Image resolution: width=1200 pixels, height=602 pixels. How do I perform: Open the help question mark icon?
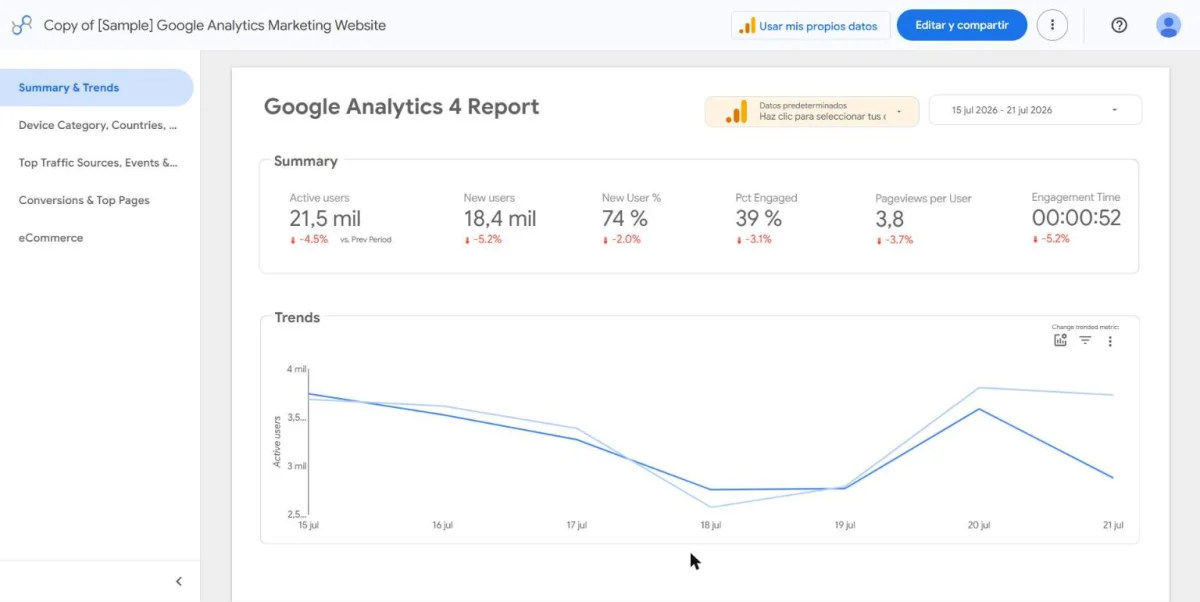tap(1119, 25)
